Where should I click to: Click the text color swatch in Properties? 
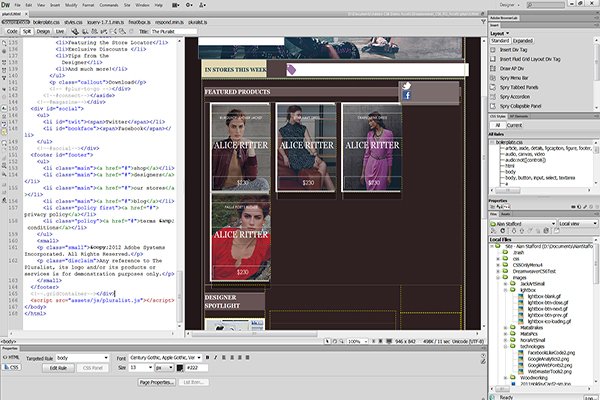tap(180, 368)
